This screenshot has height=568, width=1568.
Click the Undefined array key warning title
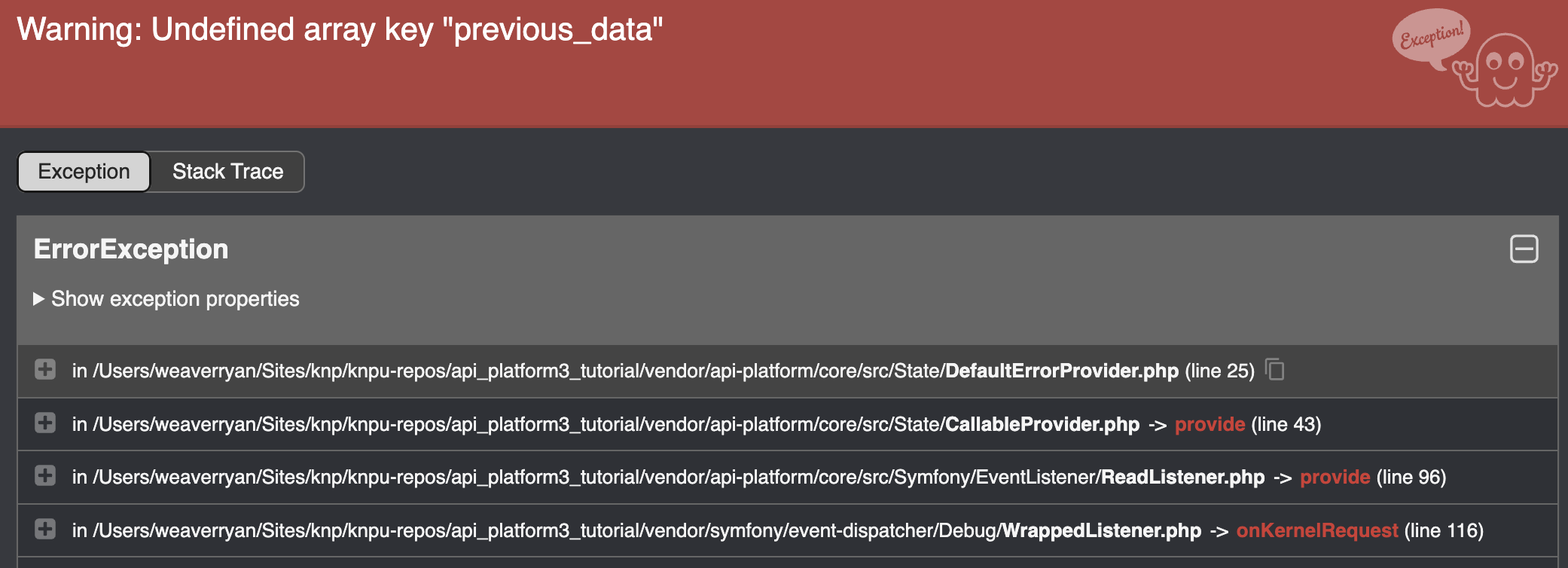coord(339,30)
